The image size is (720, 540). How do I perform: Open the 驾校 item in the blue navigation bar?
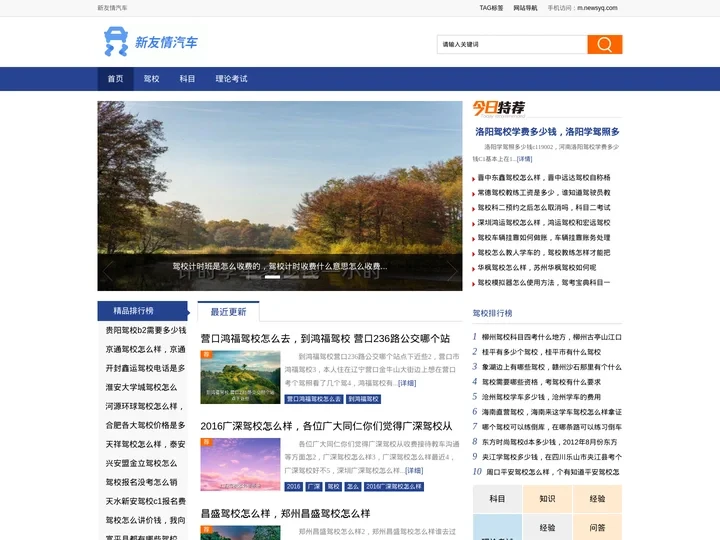pos(151,79)
